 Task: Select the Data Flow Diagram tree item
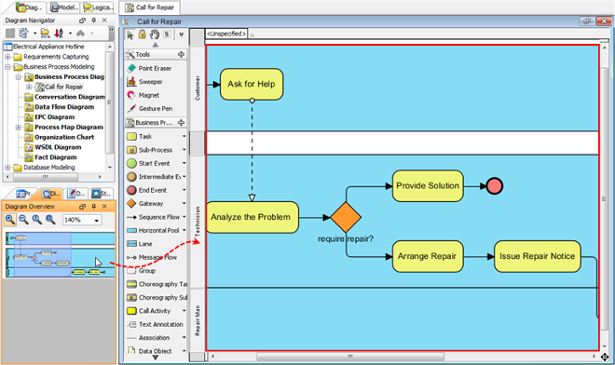click(x=60, y=107)
